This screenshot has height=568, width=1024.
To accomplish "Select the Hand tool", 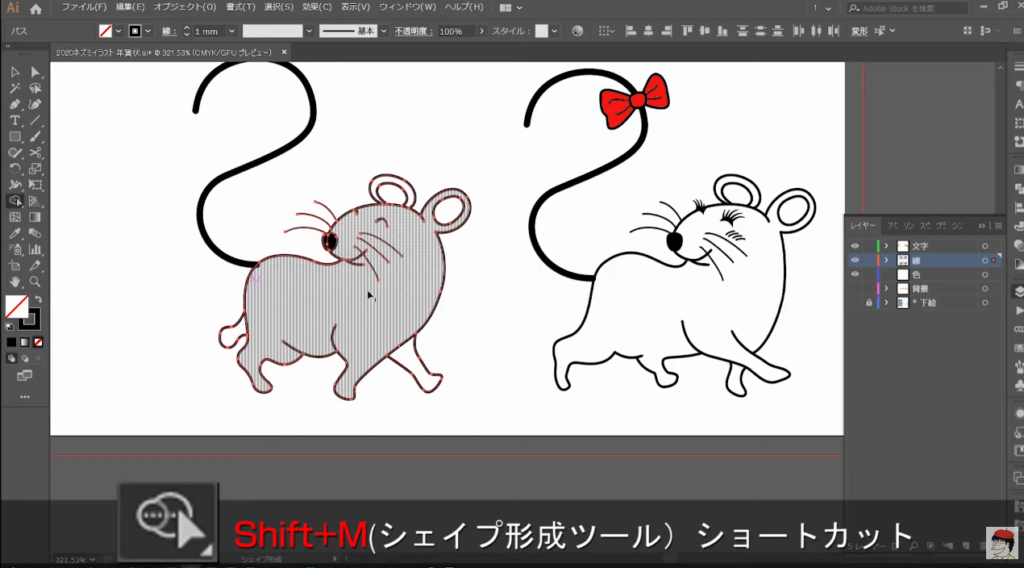I will pyautogui.click(x=14, y=282).
